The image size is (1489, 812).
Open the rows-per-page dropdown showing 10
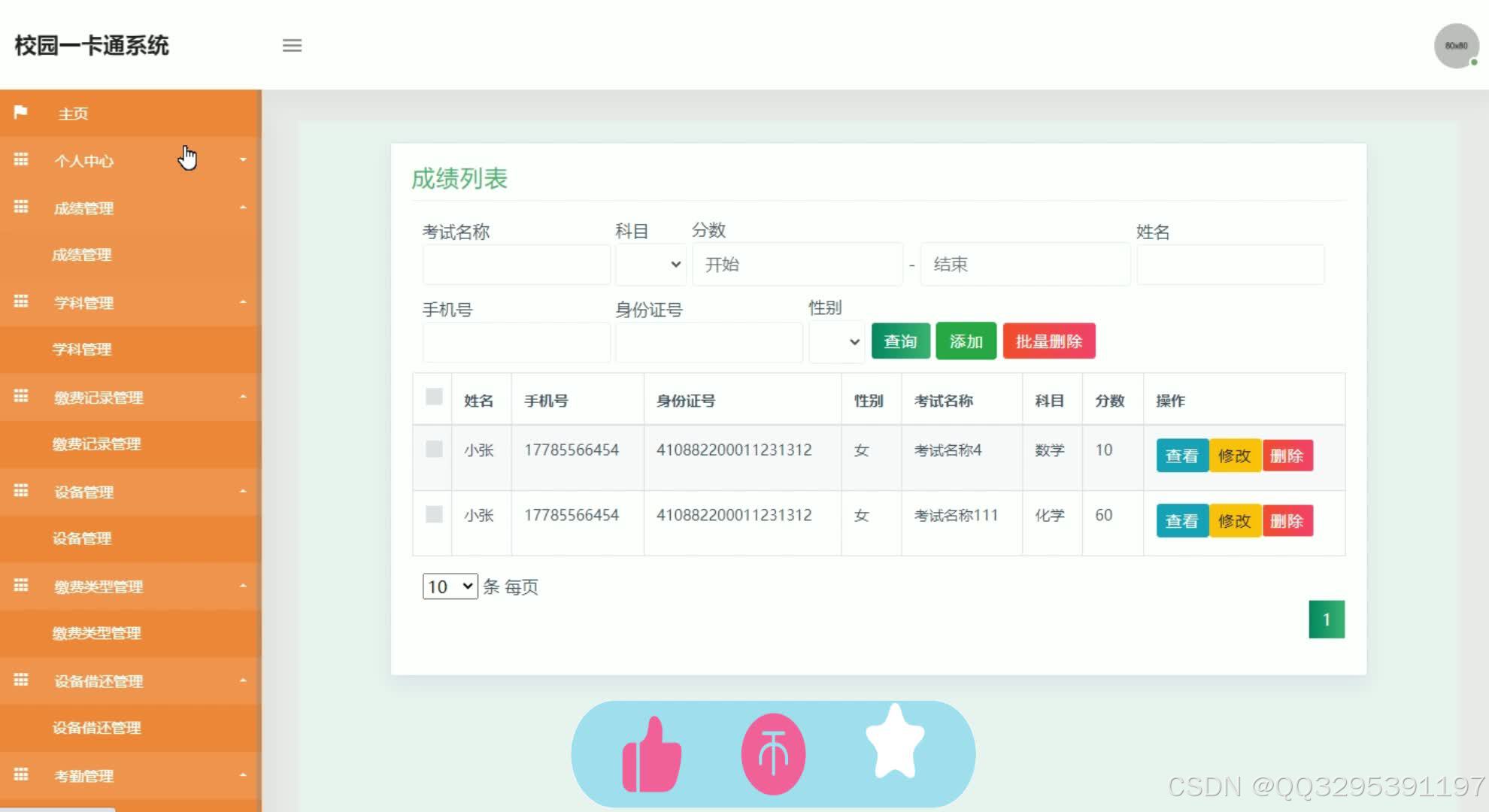coord(450,586)
